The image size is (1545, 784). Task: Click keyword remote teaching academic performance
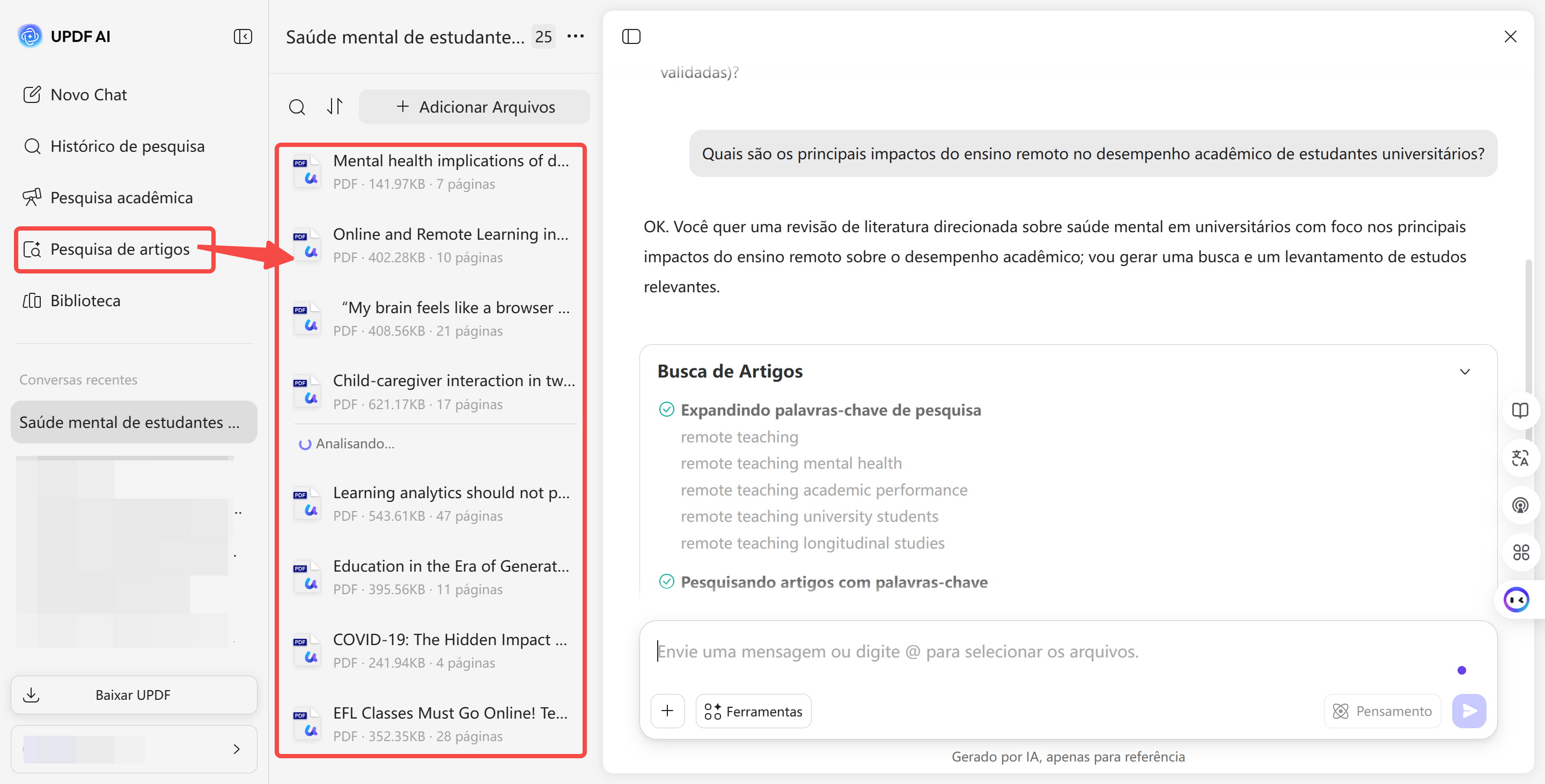pos(823,490)
